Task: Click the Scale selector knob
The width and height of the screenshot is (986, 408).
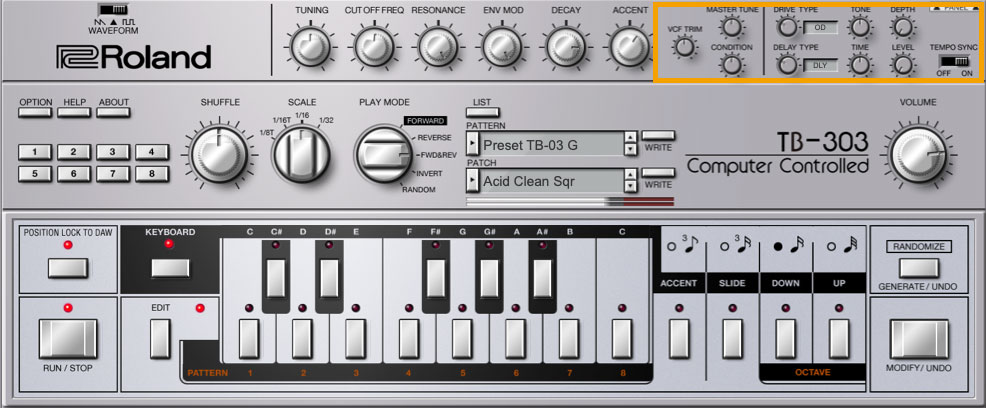Action: [301, 154]
